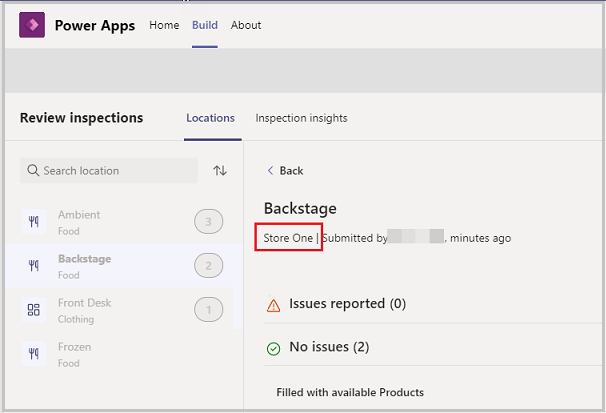Image resolution: width=606 pixels, height=413 pixels.
Task: Select the Ambient location row
Action: click(122, 222)
